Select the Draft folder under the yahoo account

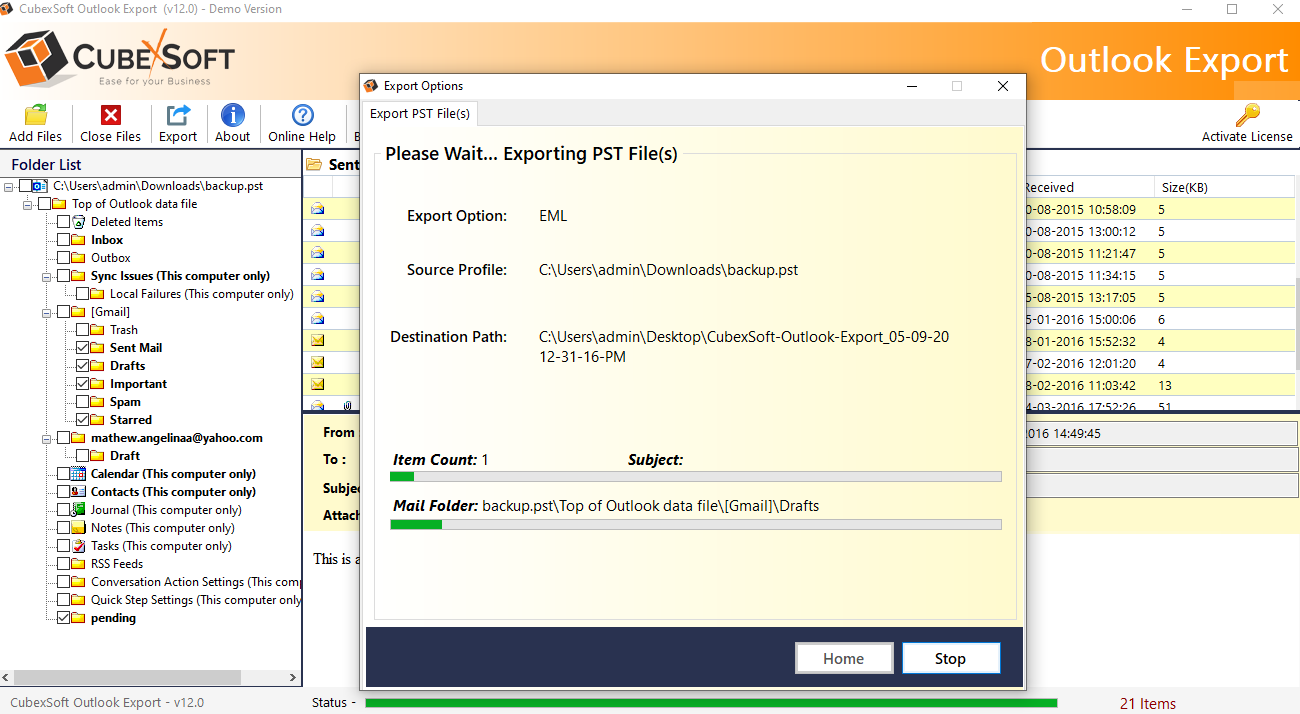pos(125,456)
